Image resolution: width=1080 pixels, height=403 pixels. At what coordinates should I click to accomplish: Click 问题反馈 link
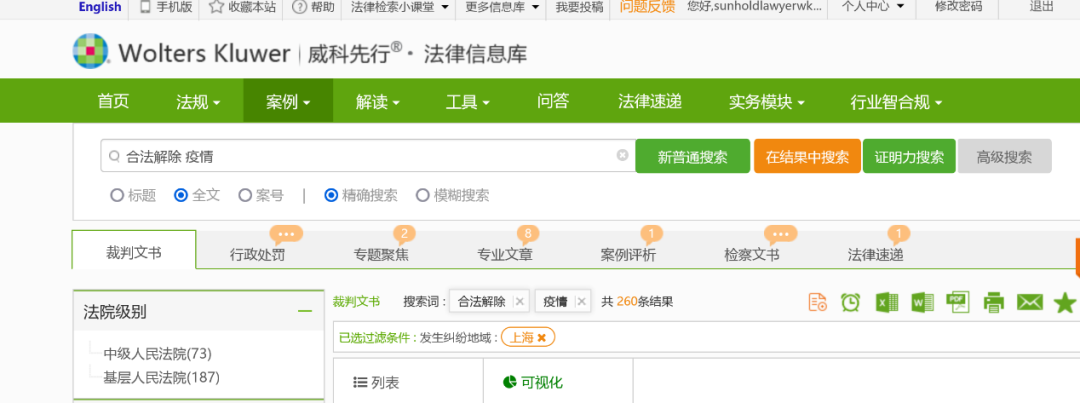pyautogui.click(x=647, y=7)
